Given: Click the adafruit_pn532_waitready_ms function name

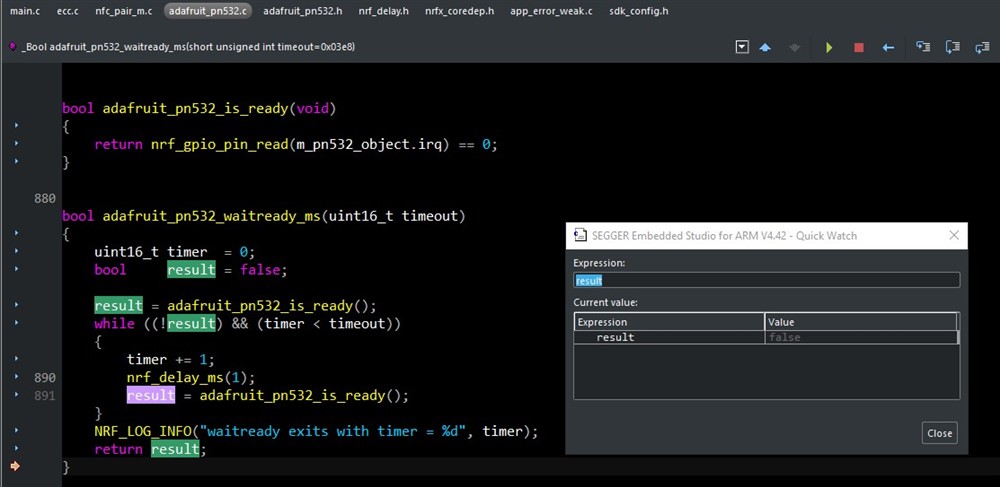Looking at the screenshot, I should click(211, 216).
